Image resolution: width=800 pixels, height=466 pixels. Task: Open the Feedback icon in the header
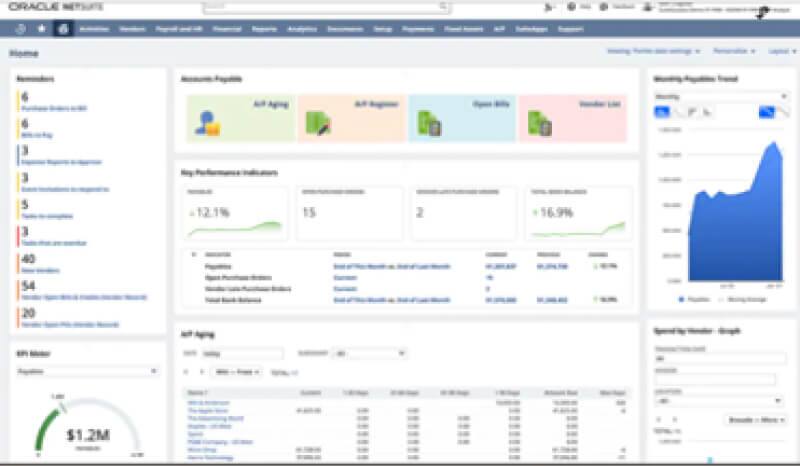point(604,7)
